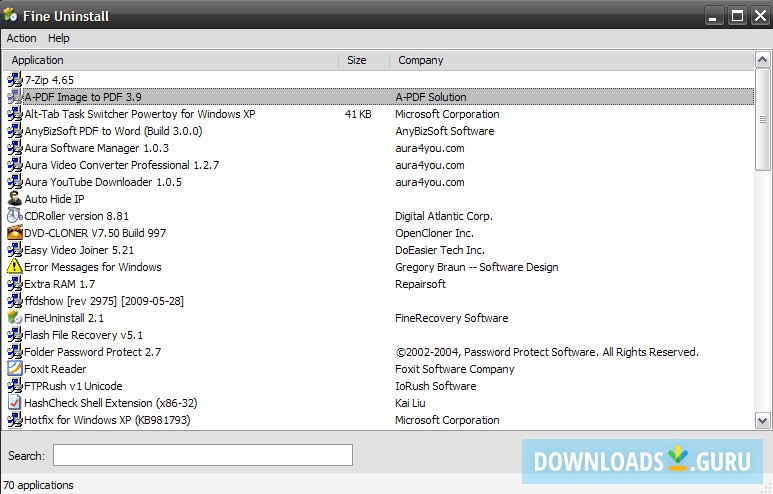Select the A-PDF Image to PDF 3.9 name

[83, 97]
